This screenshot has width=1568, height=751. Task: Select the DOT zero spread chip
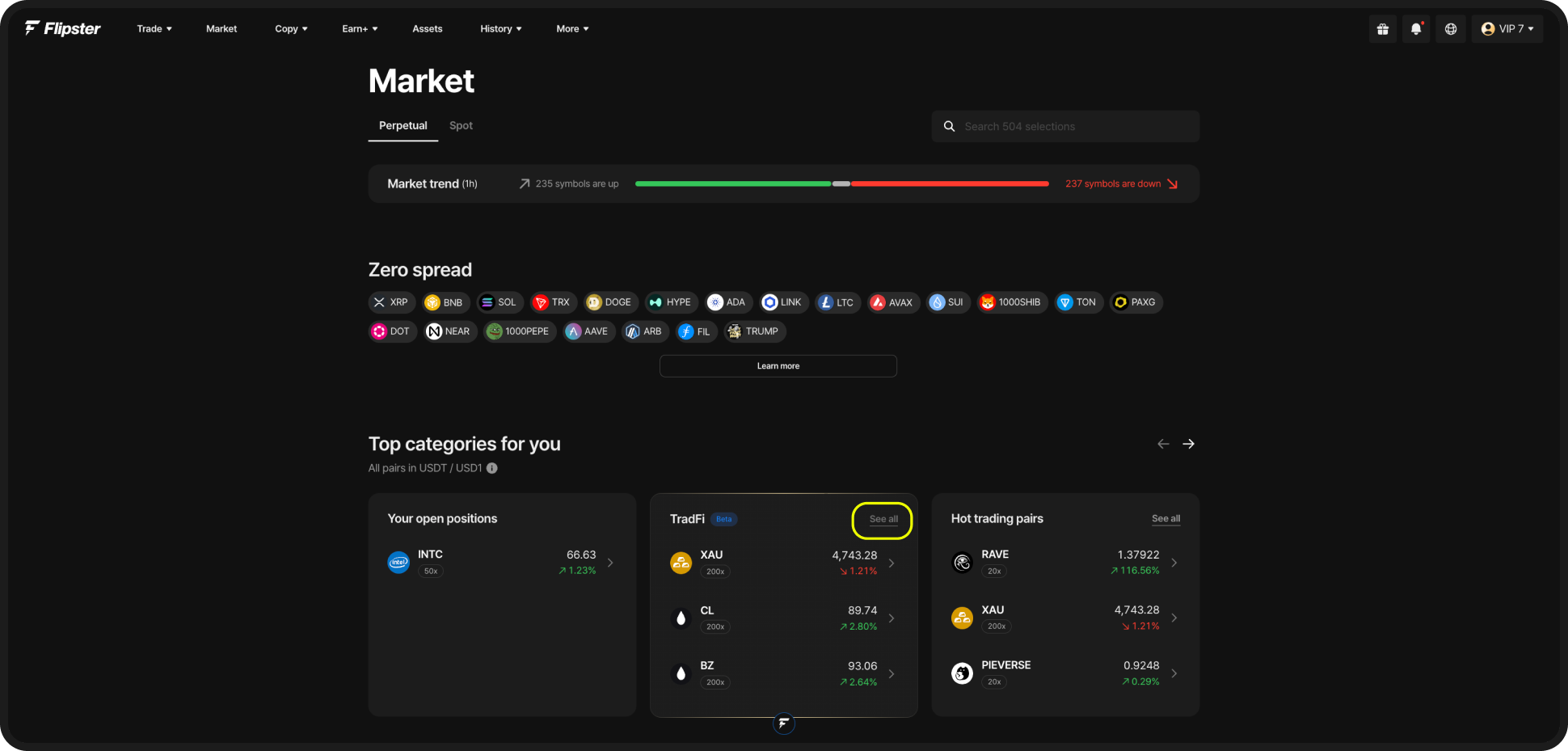393,331
